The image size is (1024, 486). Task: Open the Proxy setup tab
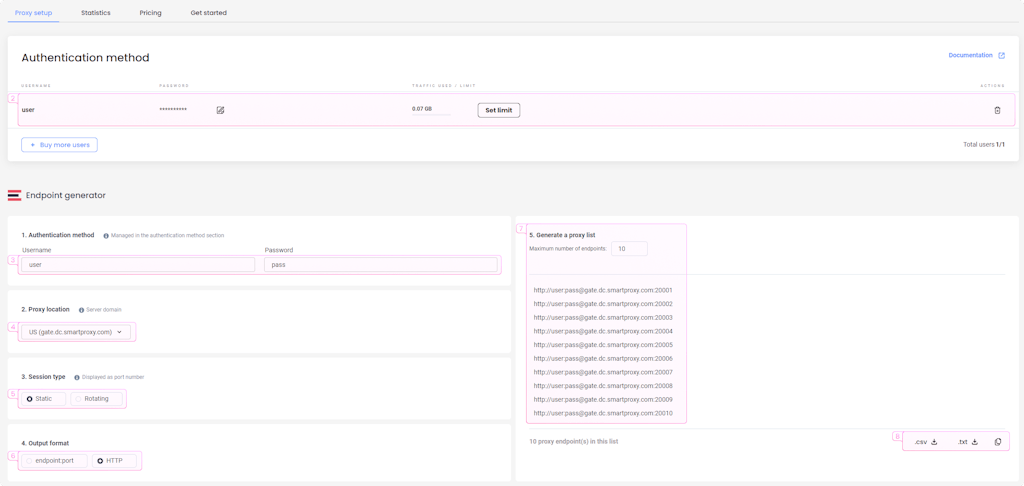tap(33, 12)
